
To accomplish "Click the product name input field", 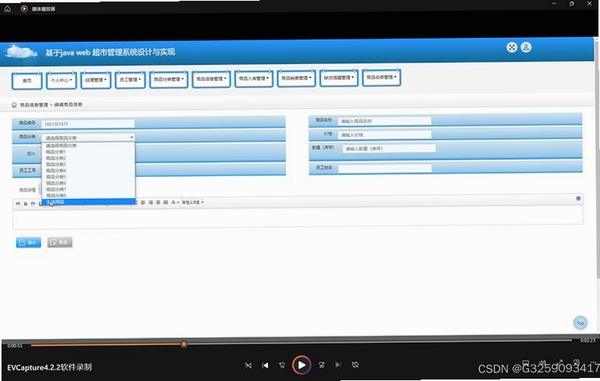I will tap(384, 121).
